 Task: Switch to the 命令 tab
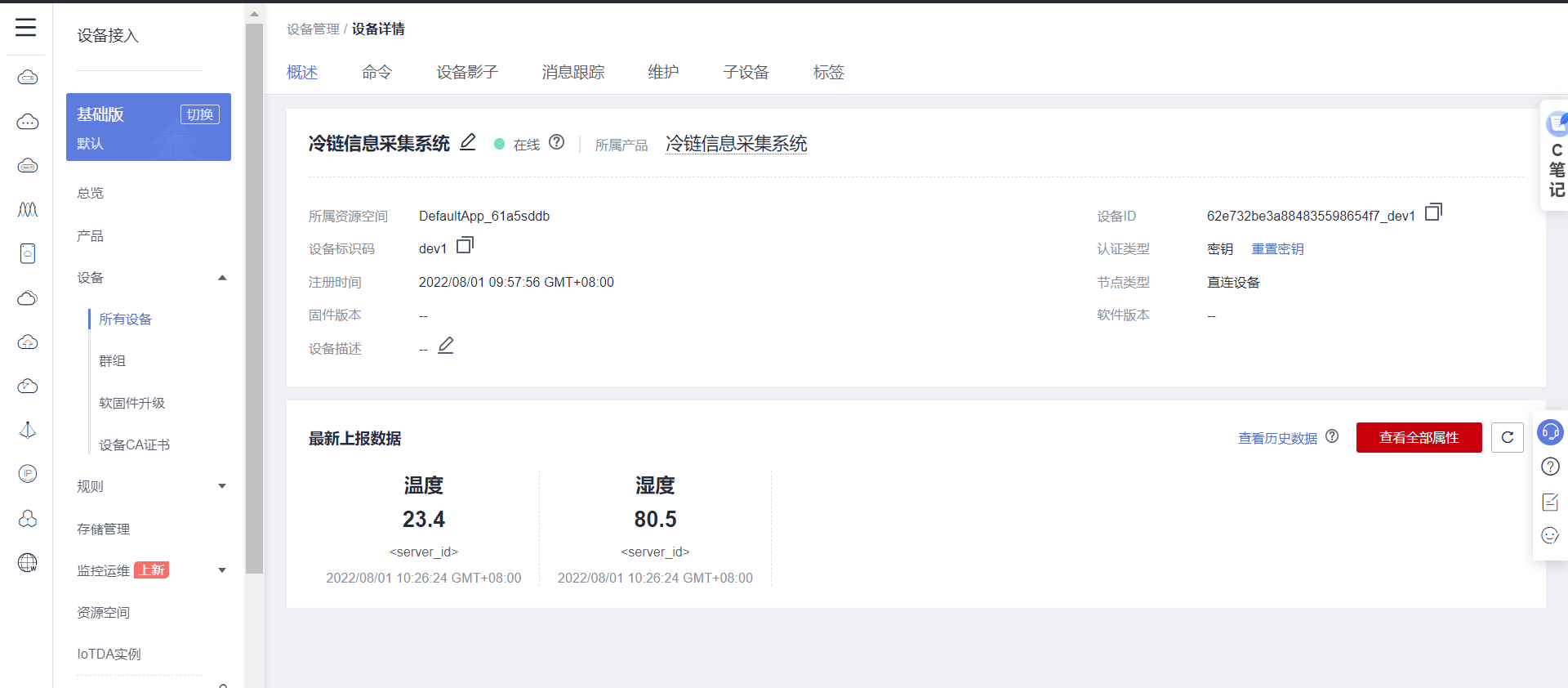[376, 72]
